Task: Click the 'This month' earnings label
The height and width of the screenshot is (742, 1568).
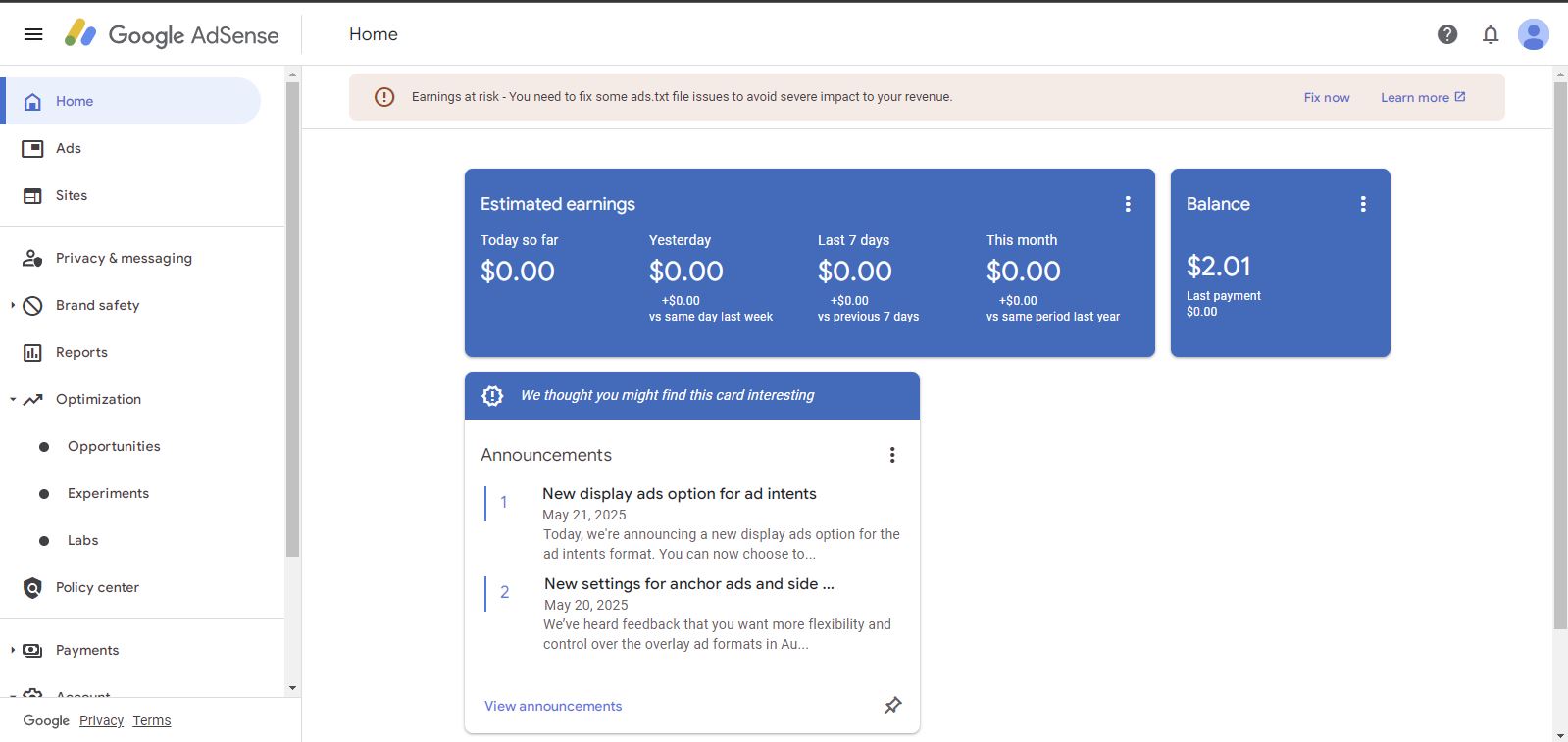Action: click(1022, 240)
